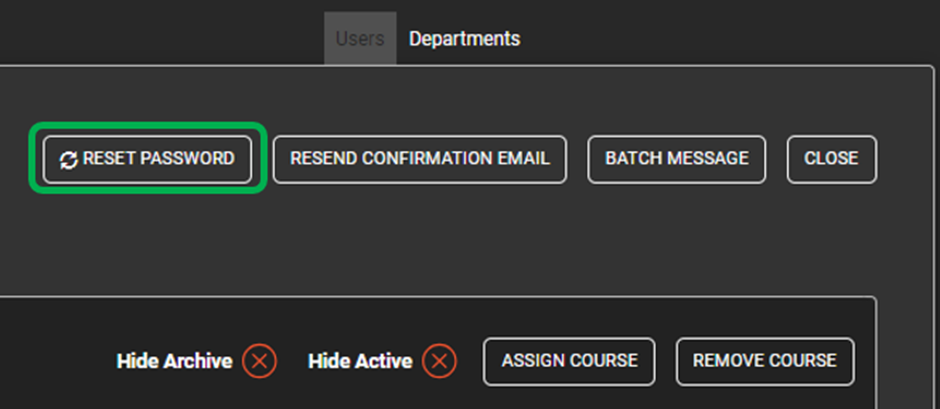Click the circular arrows icon on Reset Password
Viewport: 940px width, 409px height.
[x=69, y=160]
